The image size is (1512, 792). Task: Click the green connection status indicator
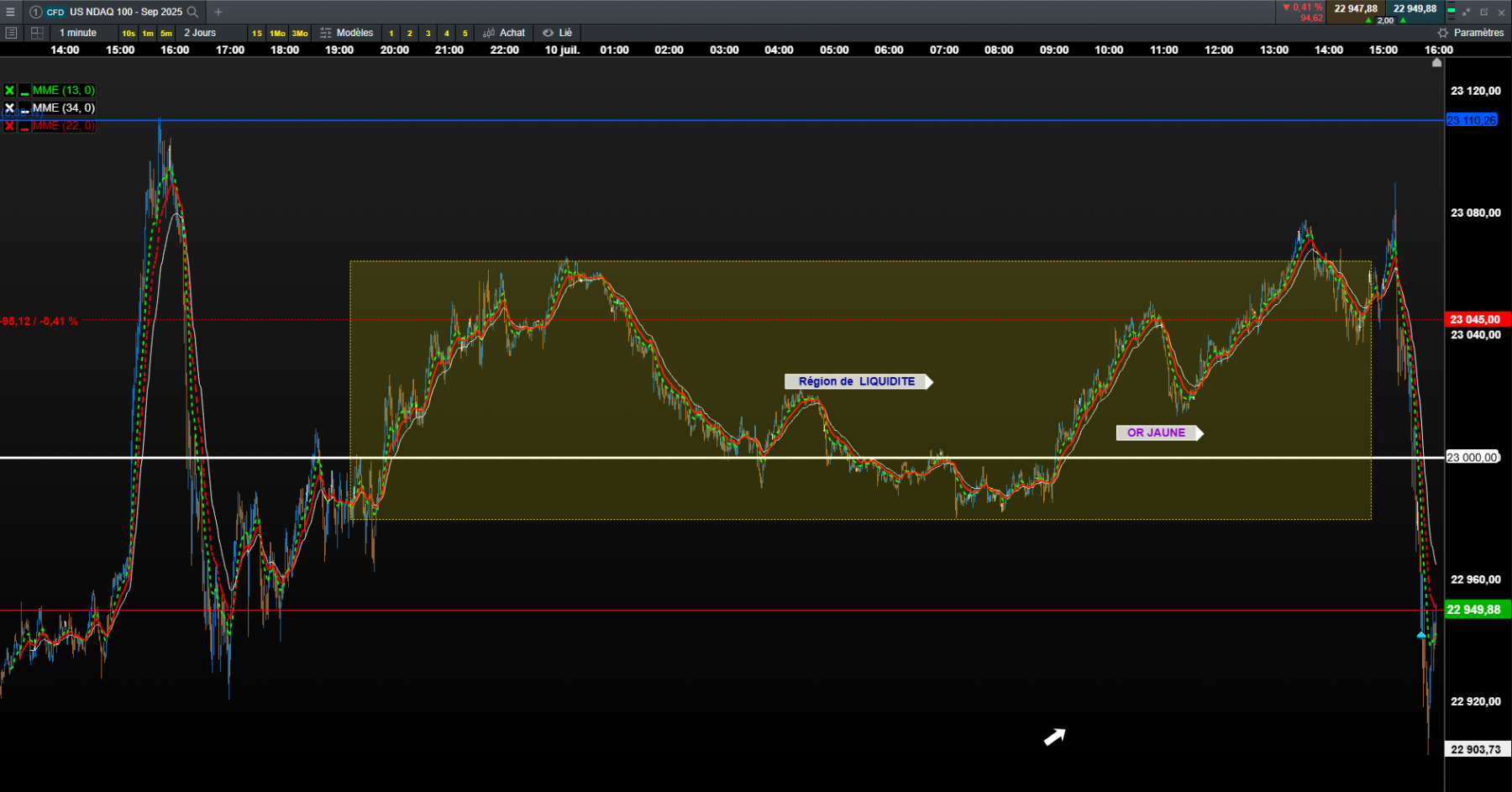(x=1451, y=12)
